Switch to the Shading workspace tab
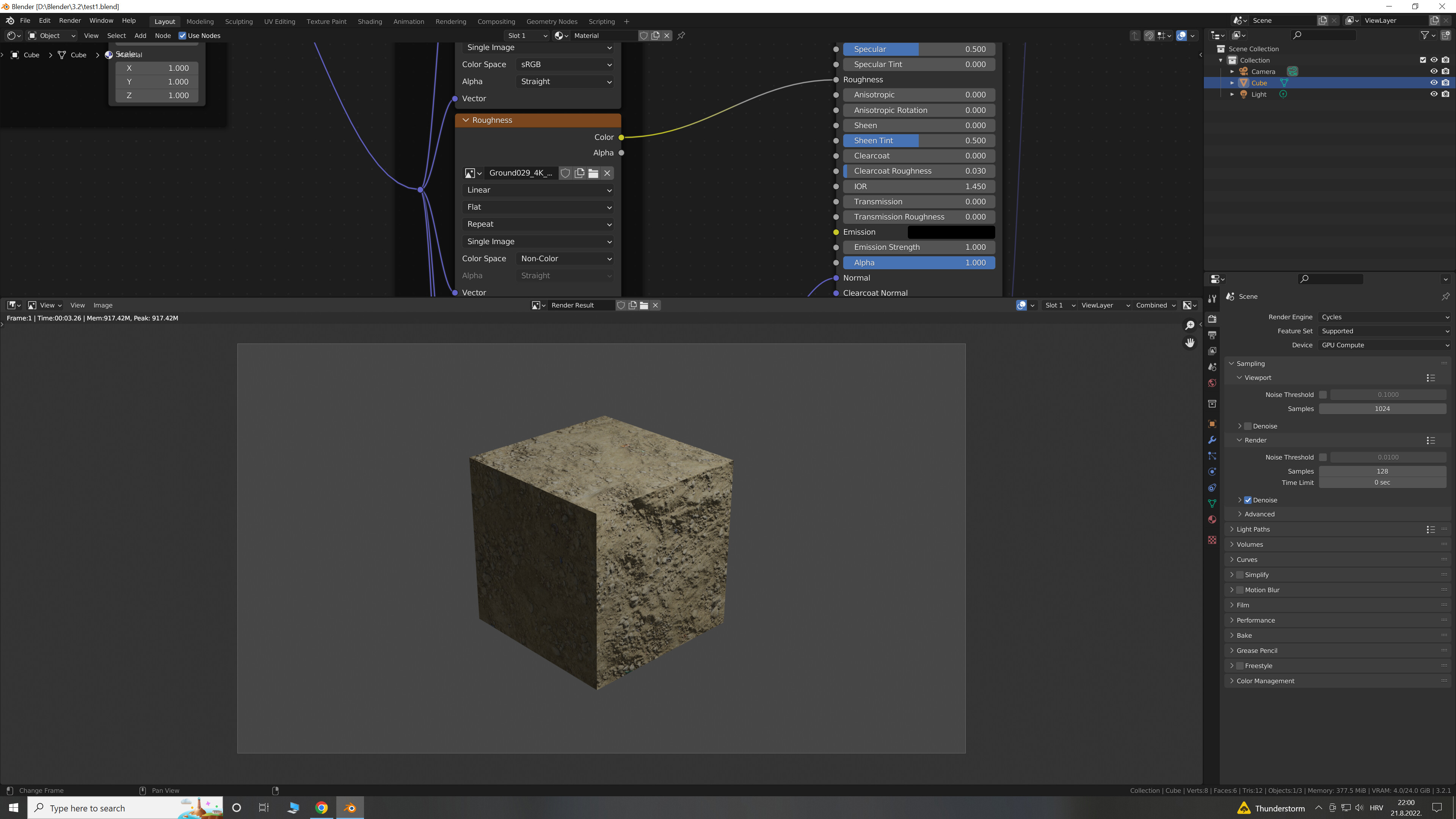Image resolution: width=1456 pixels, height=819 pixels. [370, 22]
